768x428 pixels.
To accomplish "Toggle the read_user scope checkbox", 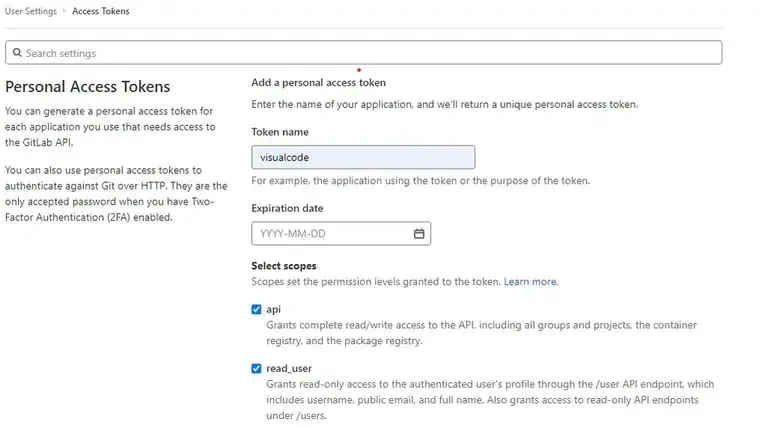I will click(257, 369).
